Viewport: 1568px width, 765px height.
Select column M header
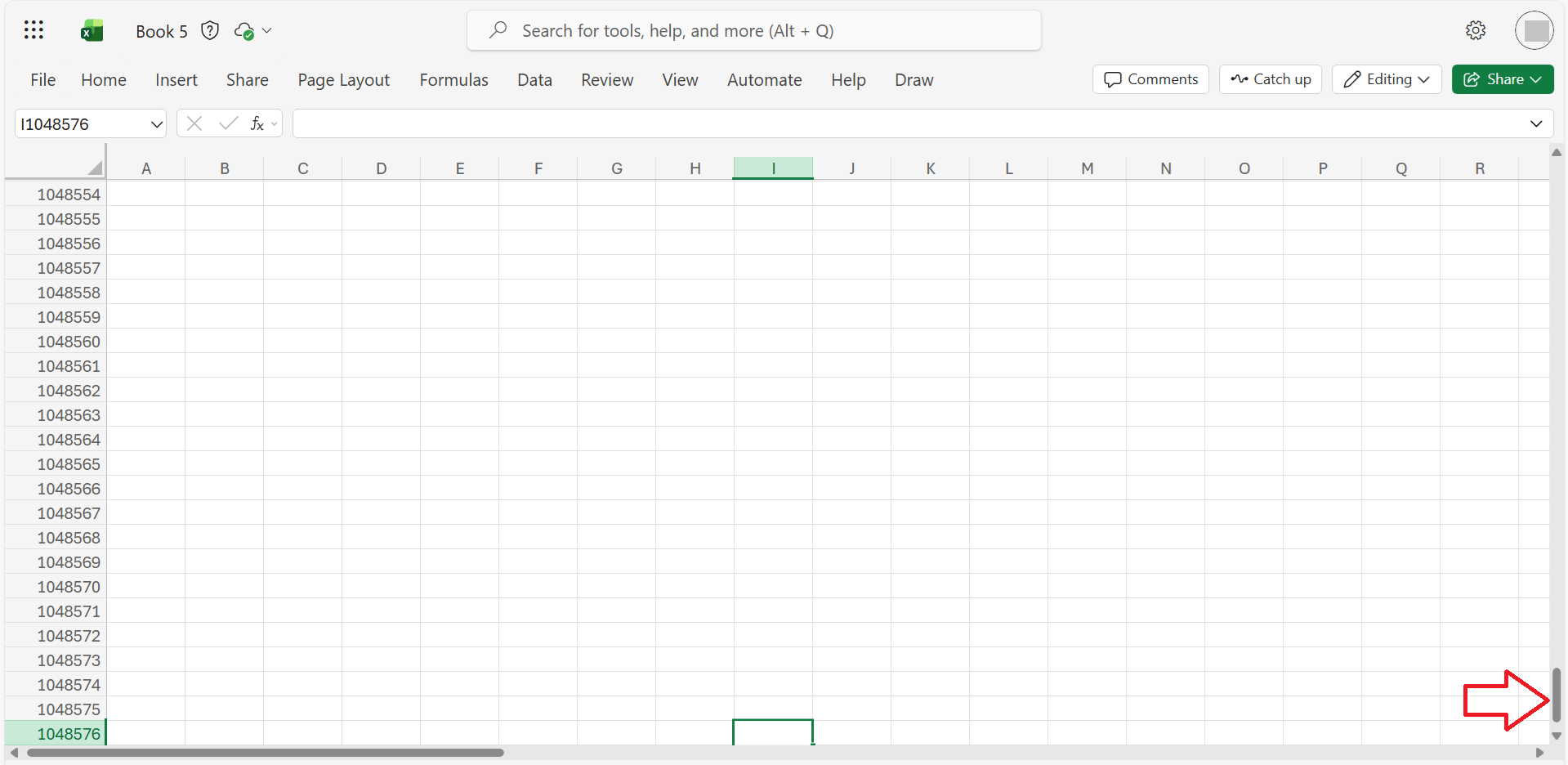coord(1087,168)
